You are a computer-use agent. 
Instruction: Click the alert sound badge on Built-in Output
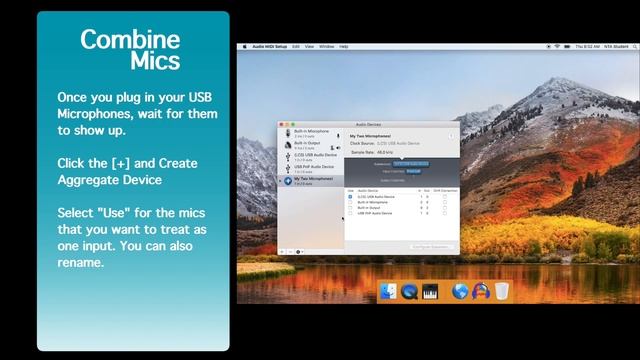point(332,148)
